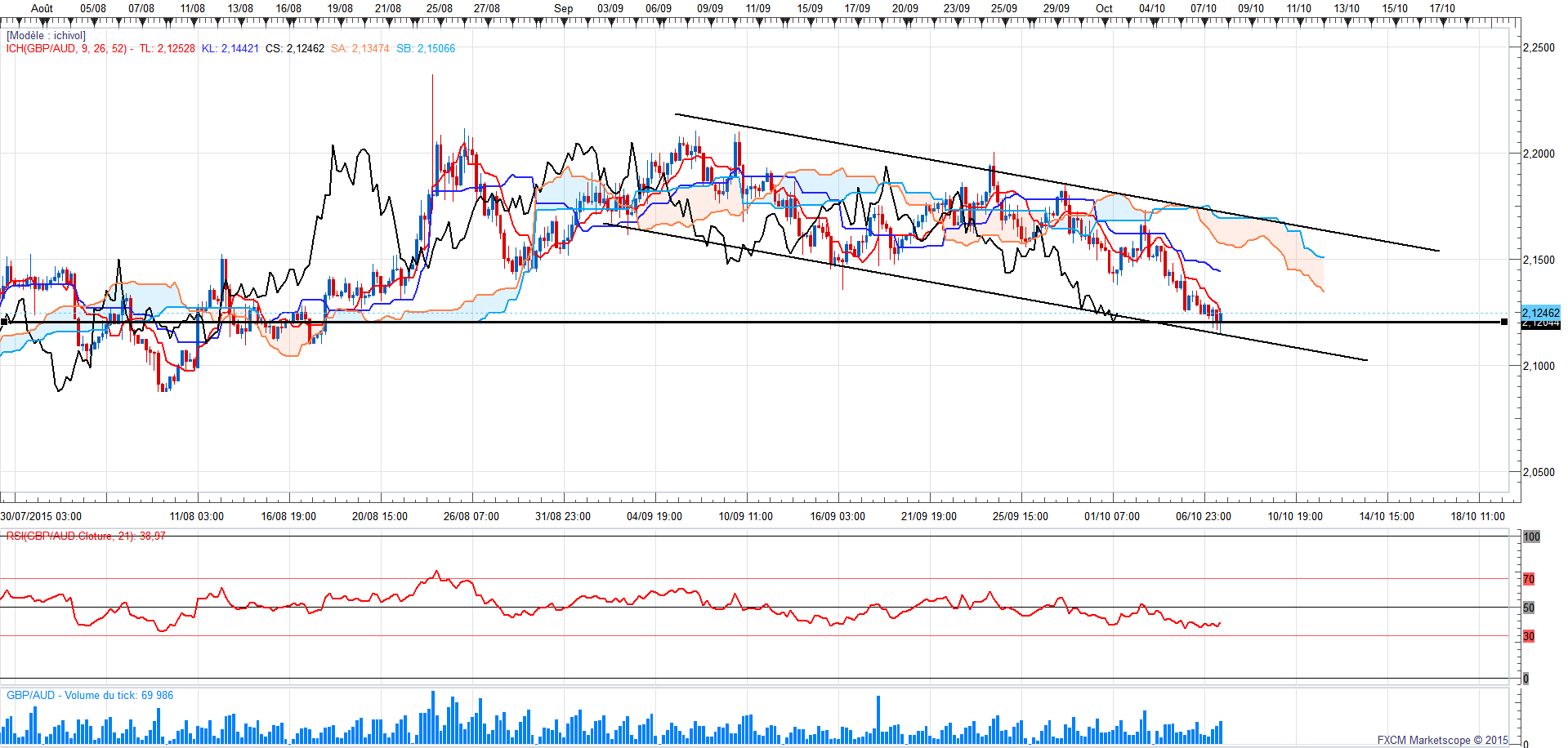This screenshot has height=748, width=1568.
Task: Click the RSI(GBP/AUD.Cloture, 21) indicator label
Action: [86, 537]
